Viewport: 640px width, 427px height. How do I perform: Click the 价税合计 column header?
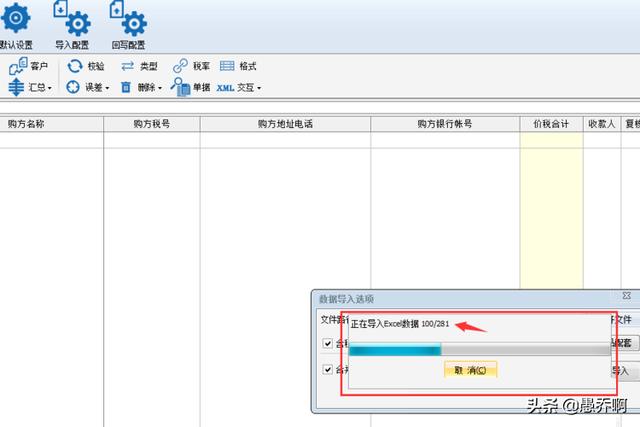[x=551, y=124]
